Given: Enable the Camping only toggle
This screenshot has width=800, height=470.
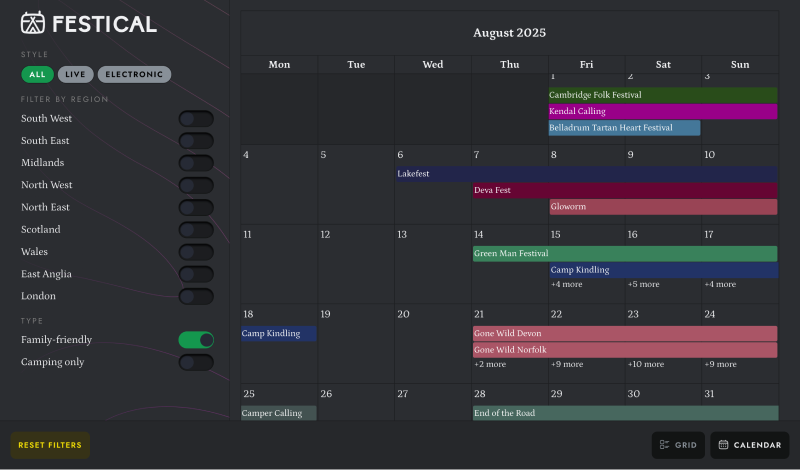Looking at the screenshot, I should (x=196, y=362).
